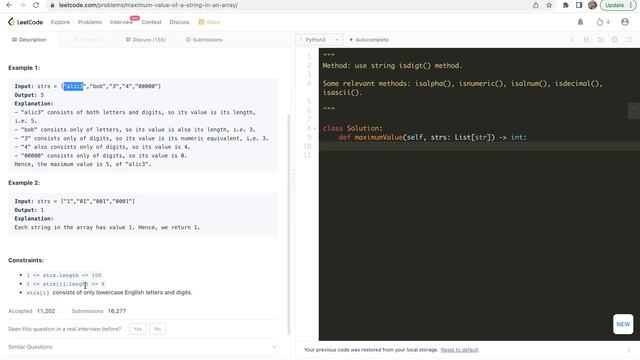Dismiss the restored code notification

point(629,350)
